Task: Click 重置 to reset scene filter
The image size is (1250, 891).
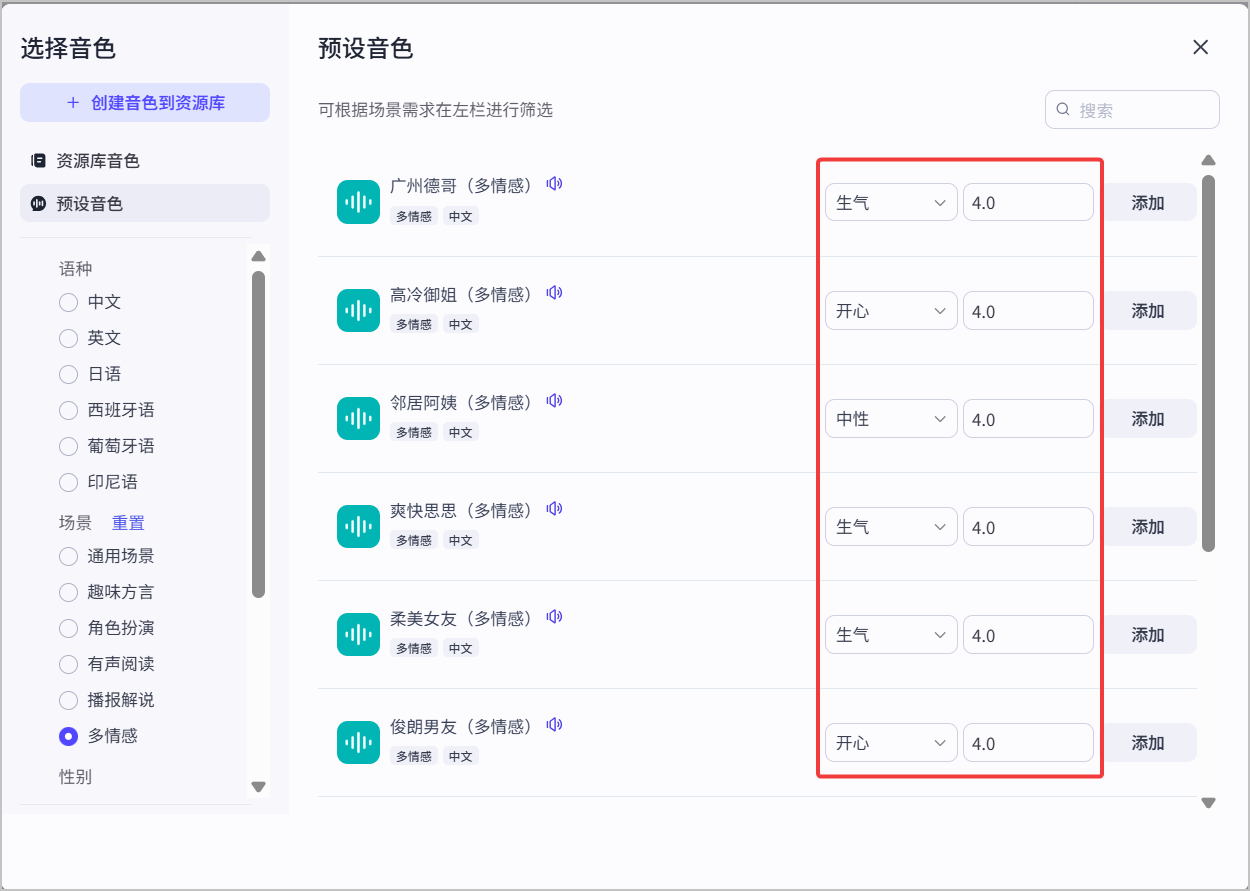Action: point(128,522)
